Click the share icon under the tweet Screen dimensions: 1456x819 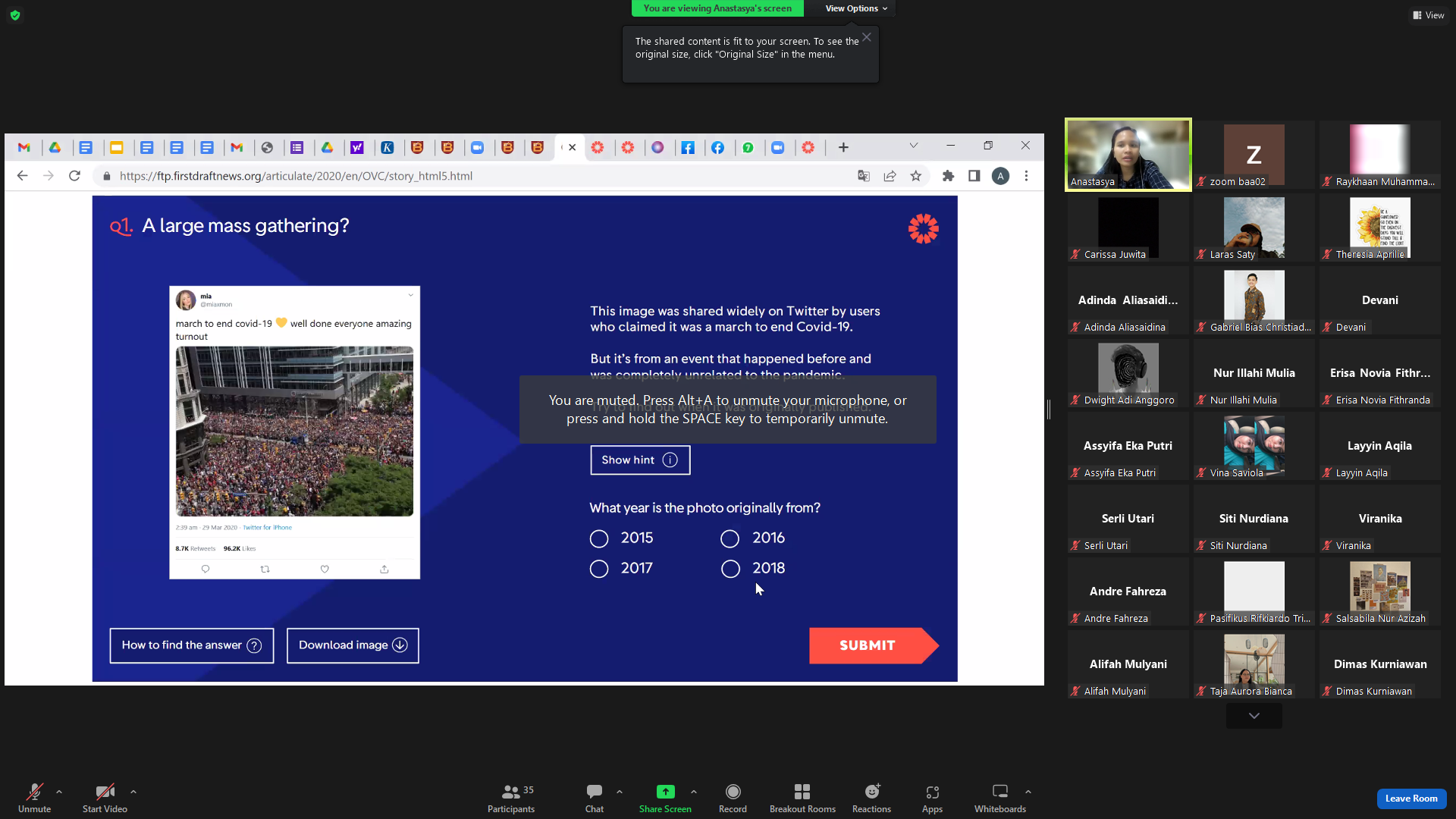pos(384,569)
